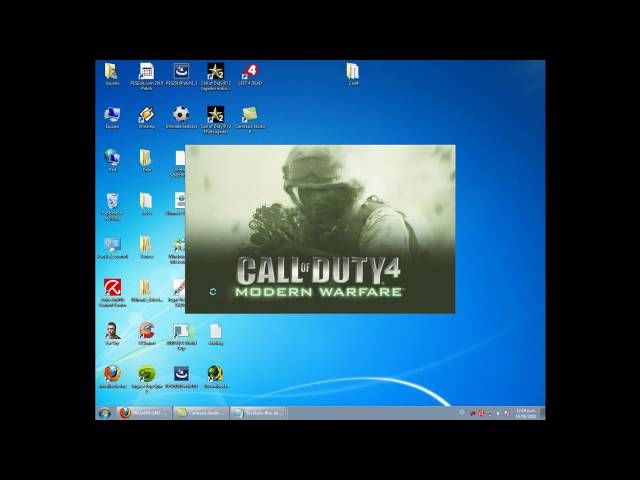Image resolution: width=640 pixels, height=480 pixels.
Task: Launch Call of Duty 2 Multiplayer star icon
Action: [216, 119]
